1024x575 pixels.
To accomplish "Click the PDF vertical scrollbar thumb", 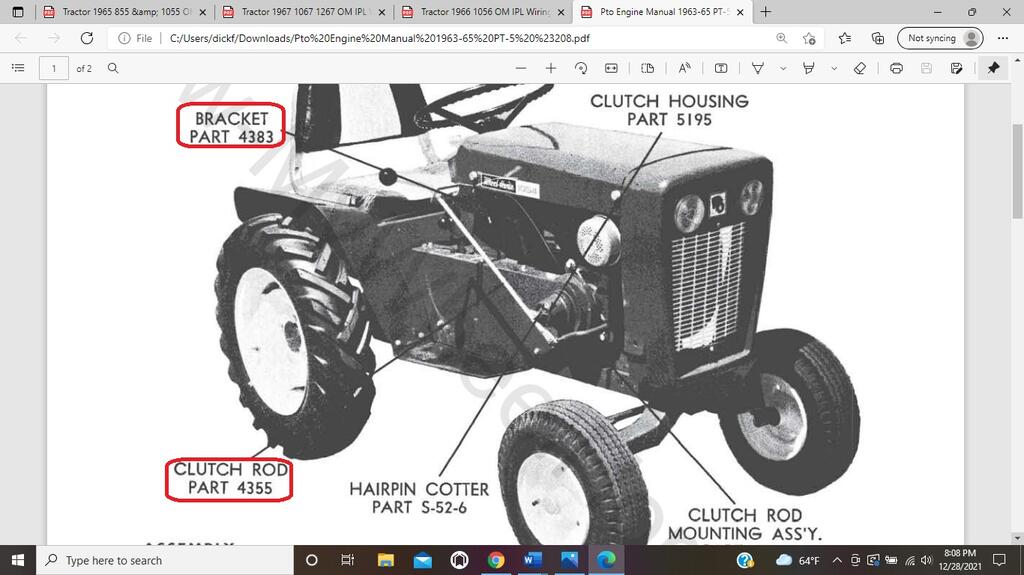I will [1017, 171].
